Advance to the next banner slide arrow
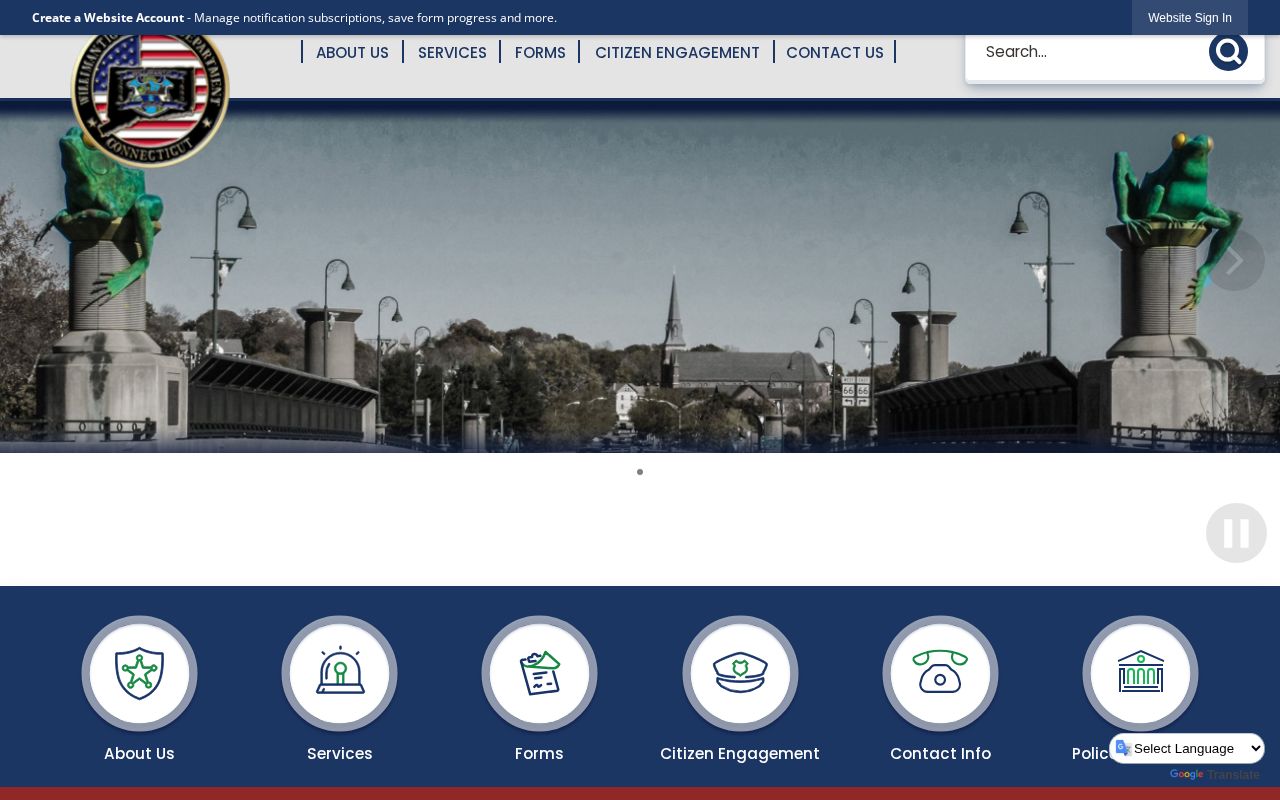 [x=1235, y=261]
